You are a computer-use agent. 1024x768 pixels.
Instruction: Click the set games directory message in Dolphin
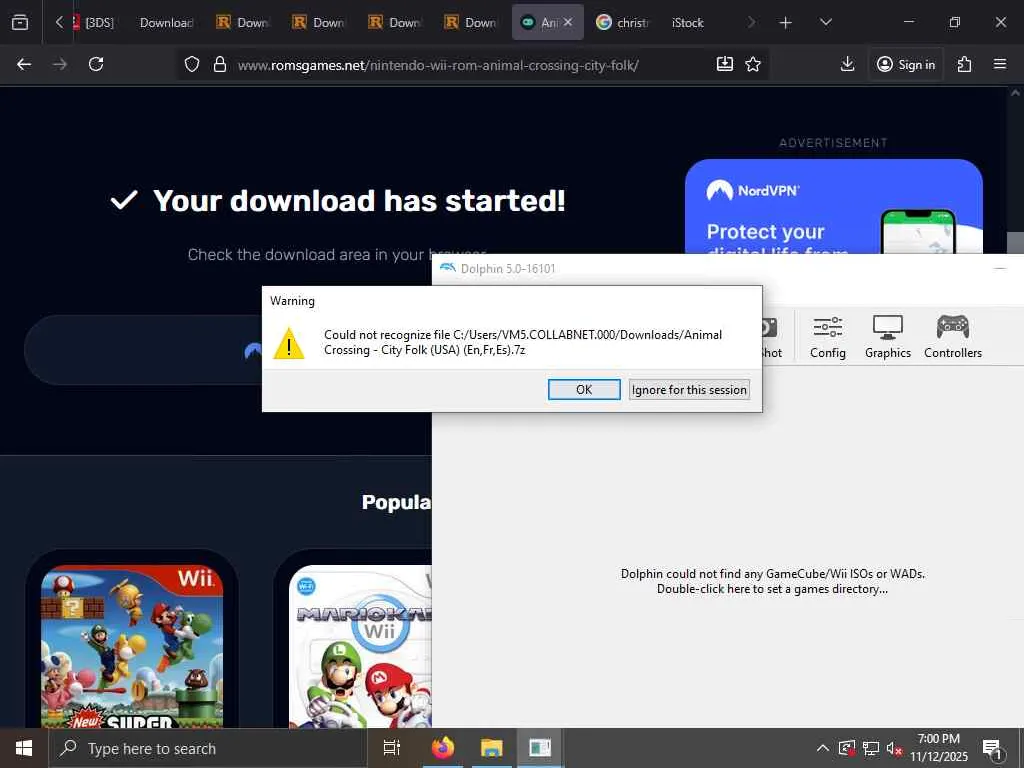coord(773,581)
